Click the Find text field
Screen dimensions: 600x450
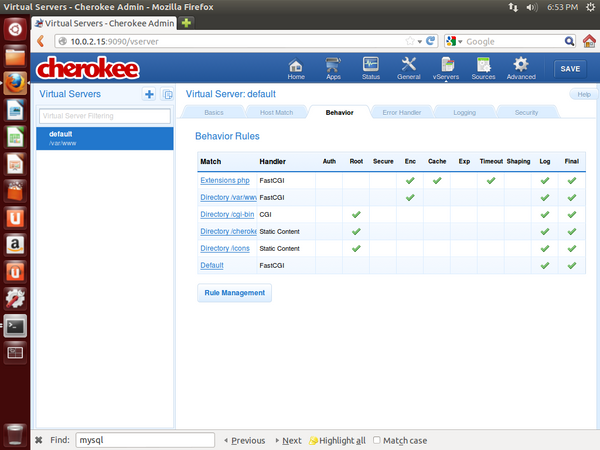(x=145, y=440)
